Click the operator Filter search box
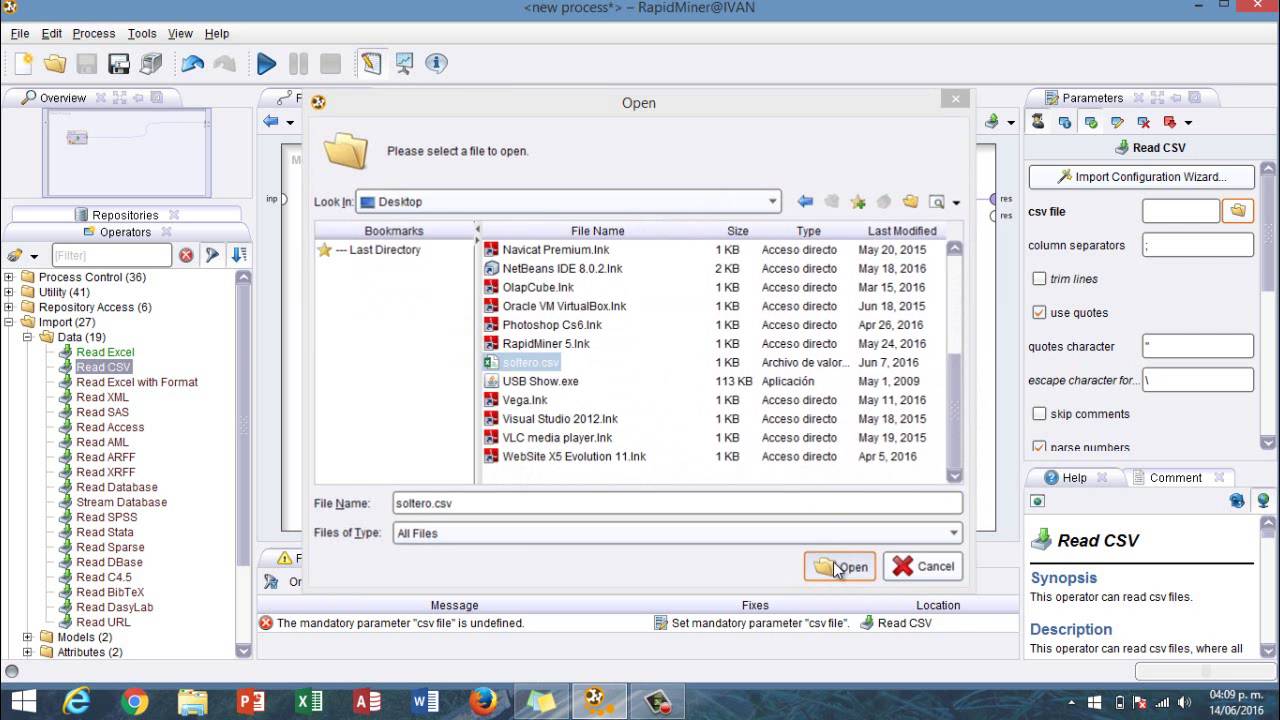The image size is (1280, 720). (x=110, y=256)
